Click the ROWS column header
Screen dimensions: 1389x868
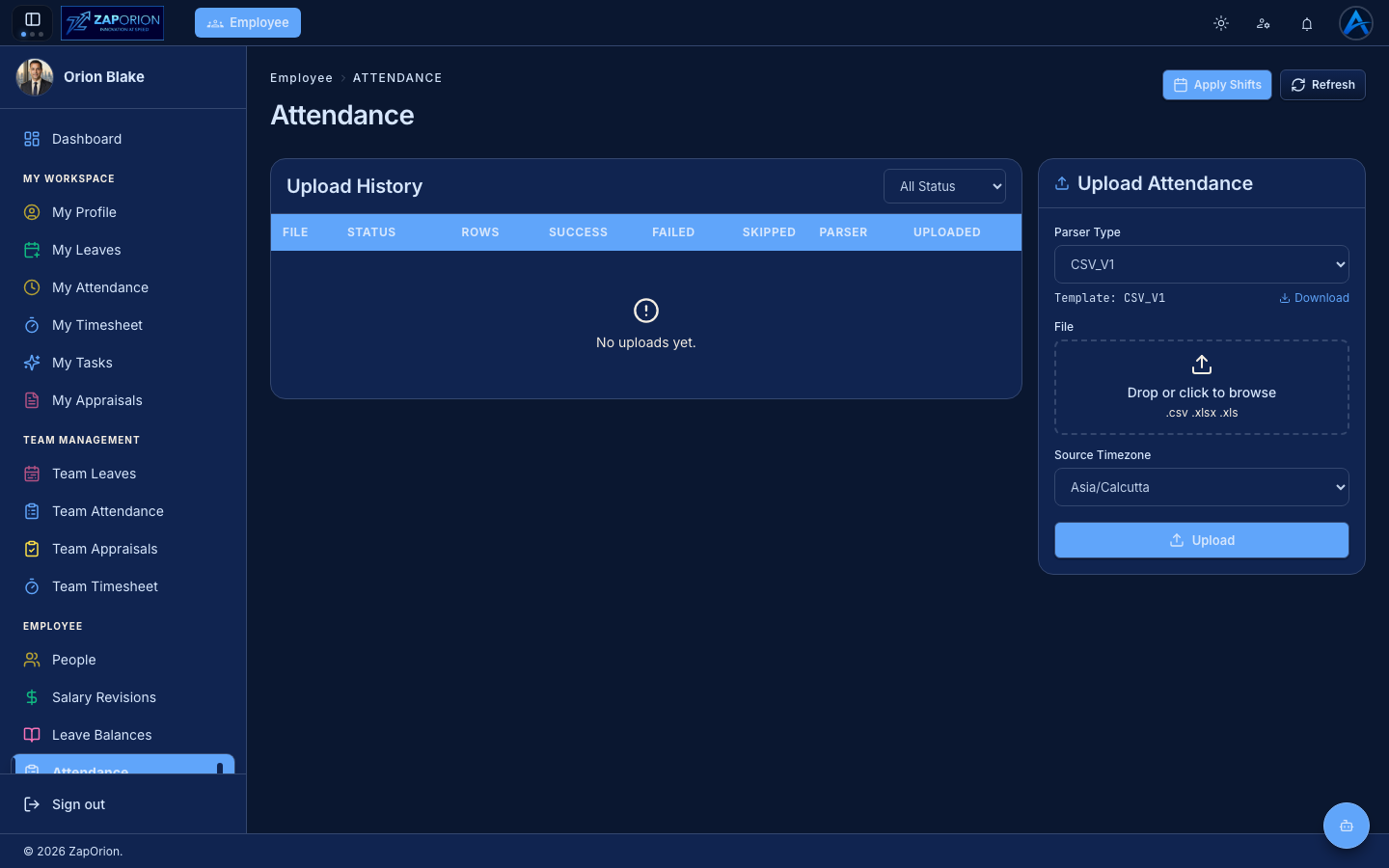coord(480,232)
